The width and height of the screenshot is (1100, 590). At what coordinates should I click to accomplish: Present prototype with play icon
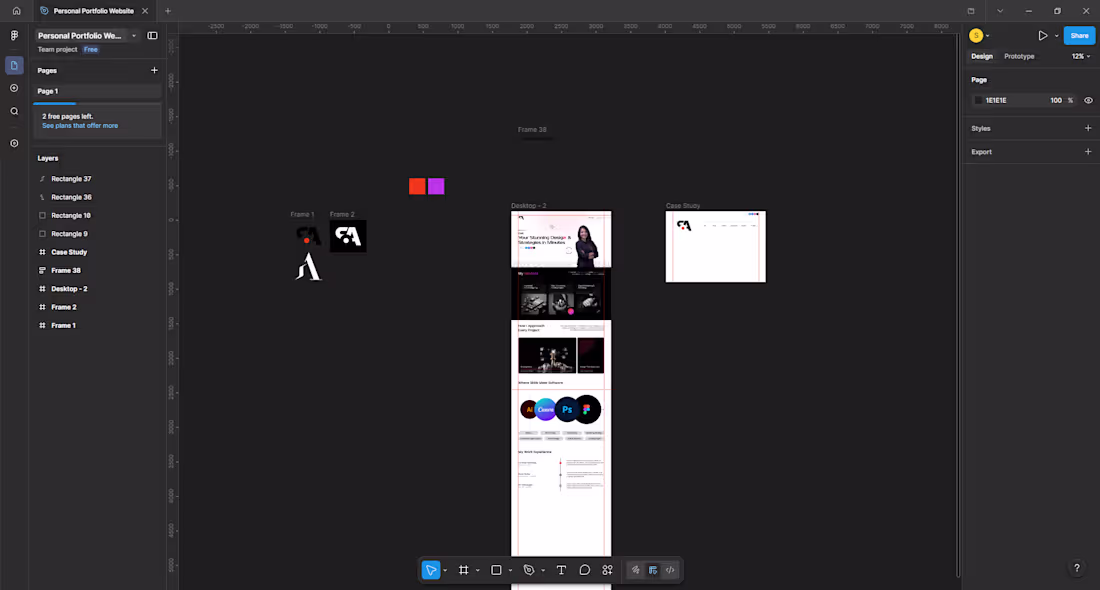pos(1043,36)
